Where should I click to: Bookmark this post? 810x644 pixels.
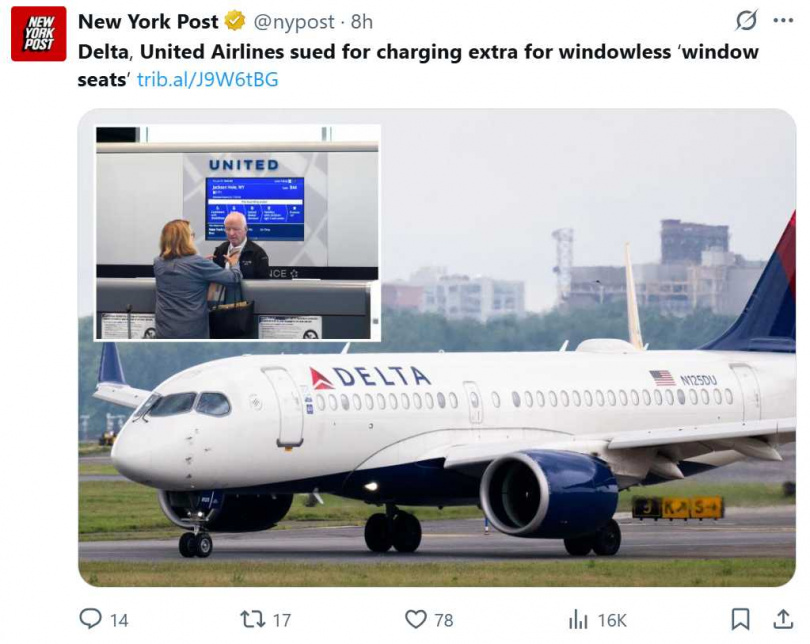pos(740,619)
